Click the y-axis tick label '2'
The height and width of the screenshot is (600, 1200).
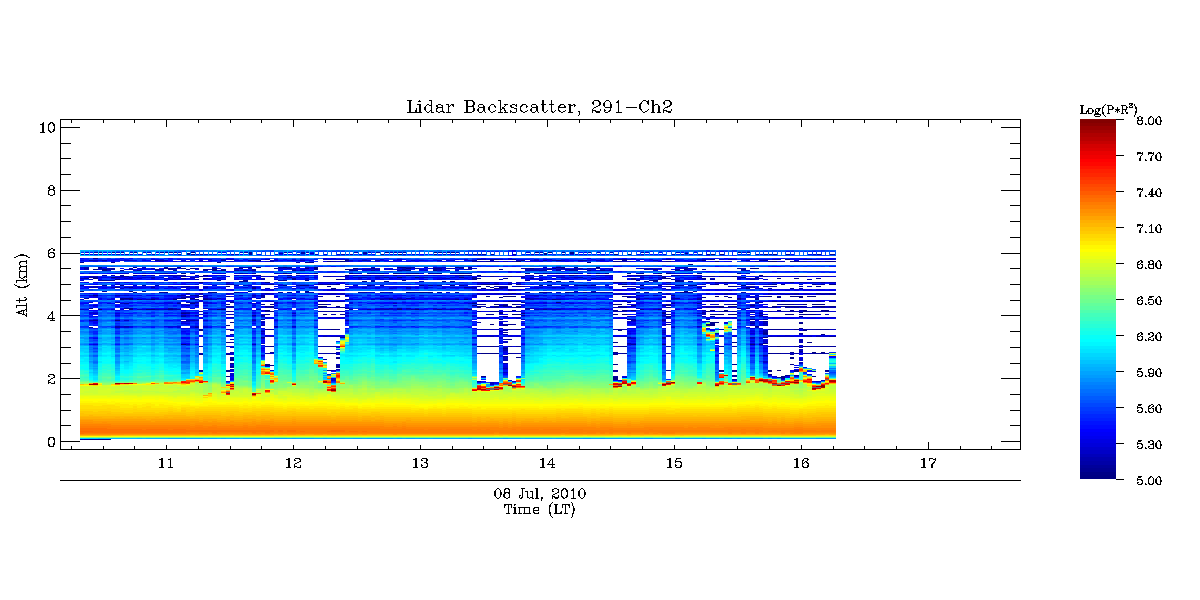[50, 379]
